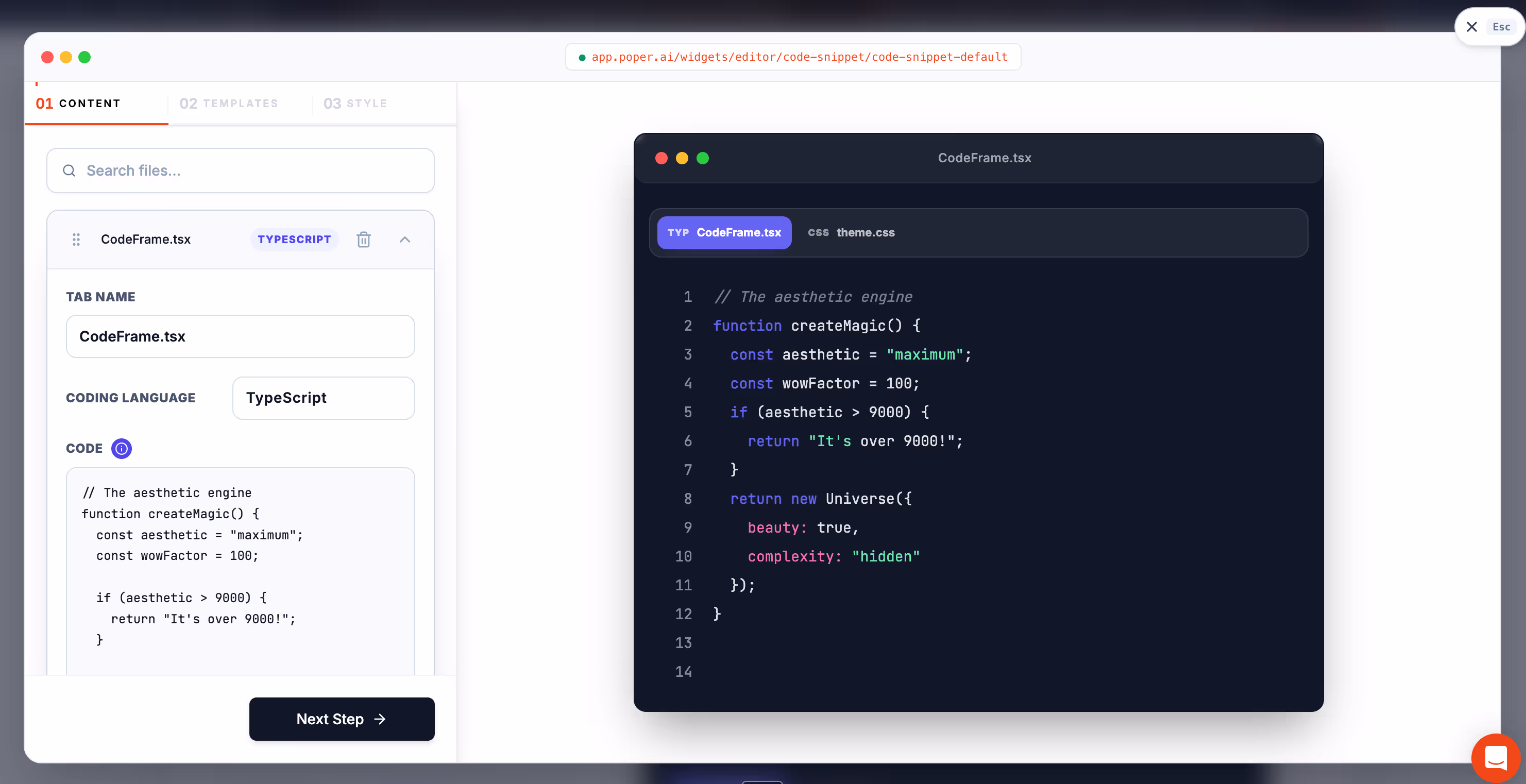Open the Code info tooltip icon
This screenshot has width=1526, height=784.
pyautogui.click(x=122, y=448)
